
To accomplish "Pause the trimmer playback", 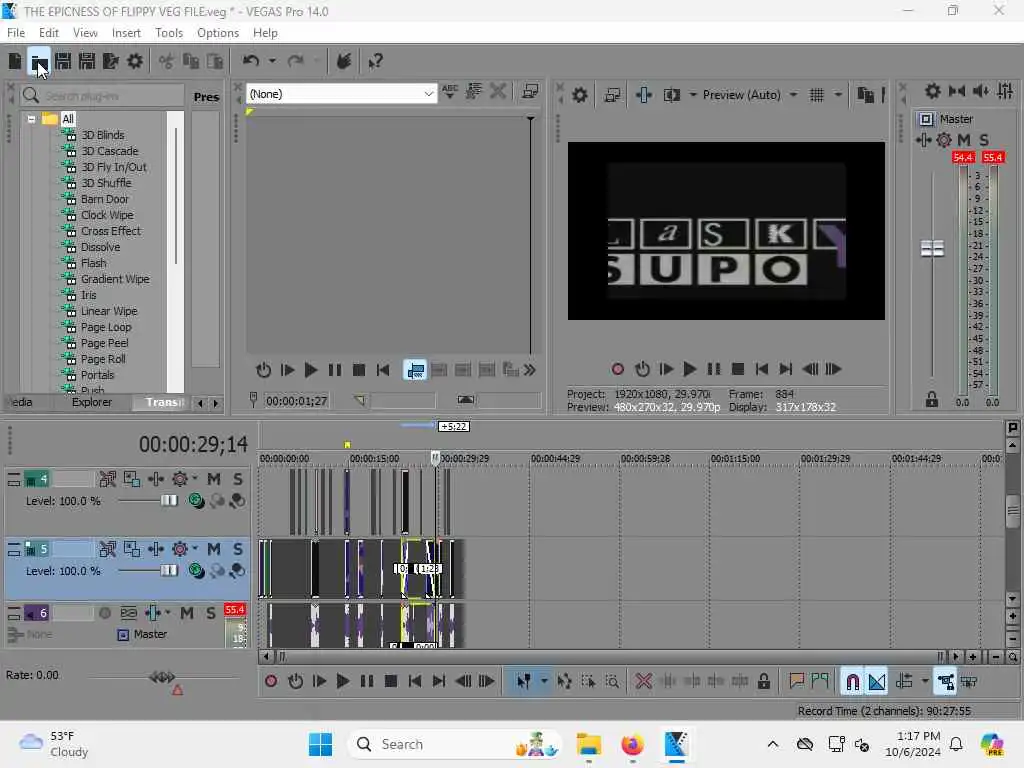I will [334, 370].
